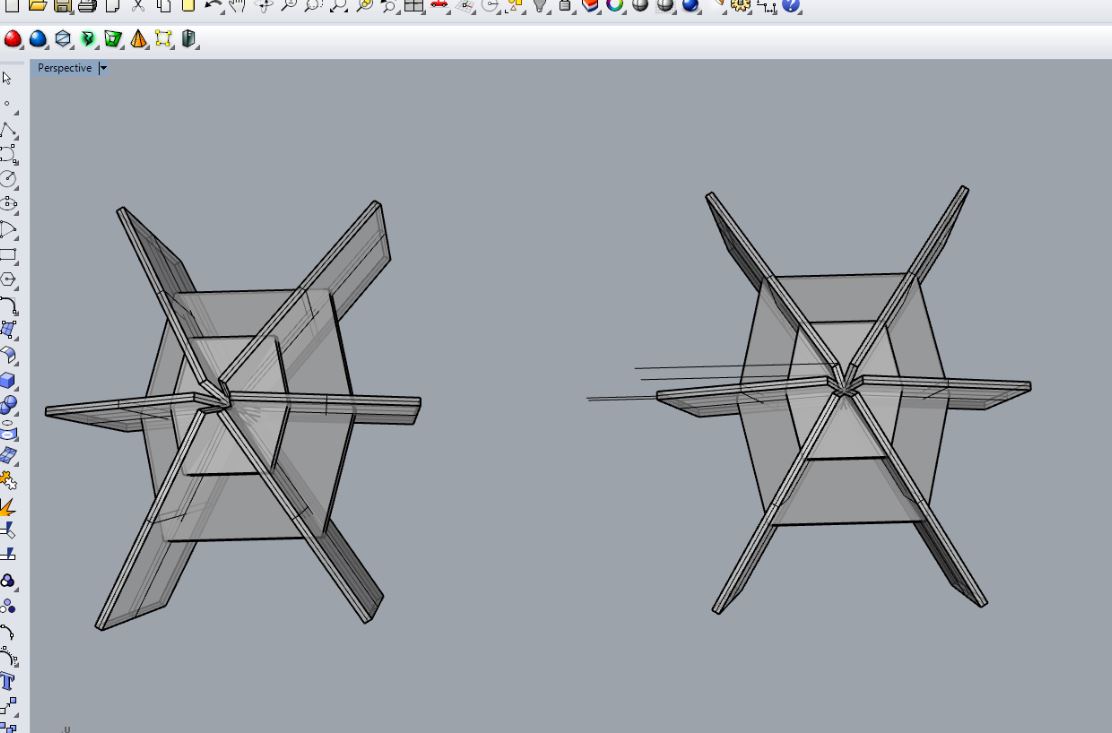The image size is (1112, 733).
Task: Open the Perspective viewport dropdown arrow
Action: [103, 68]
